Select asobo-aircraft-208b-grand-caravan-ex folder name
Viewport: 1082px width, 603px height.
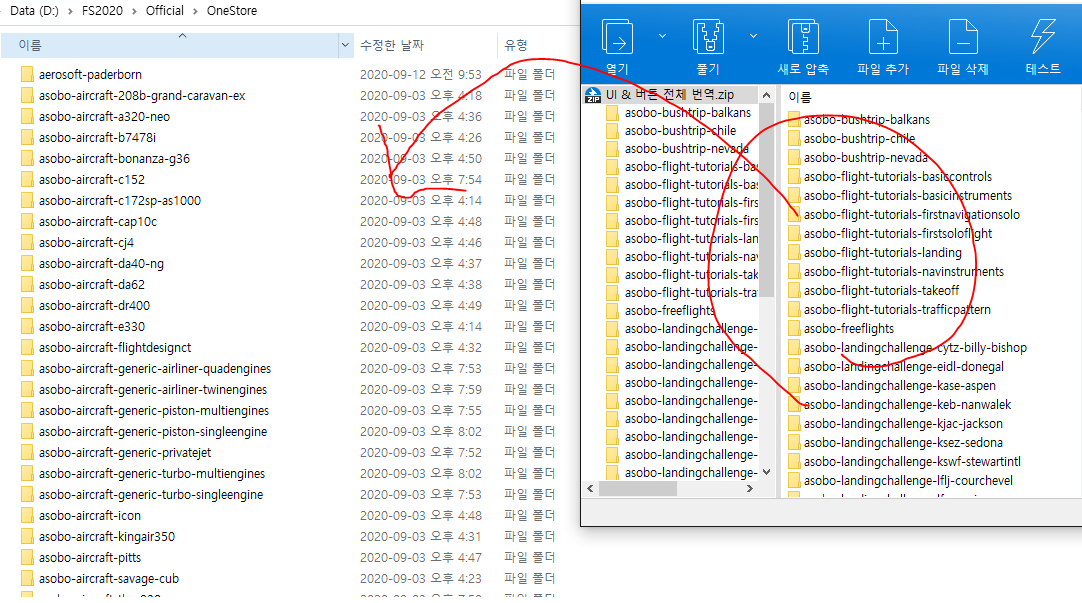(x=142, y=96)
